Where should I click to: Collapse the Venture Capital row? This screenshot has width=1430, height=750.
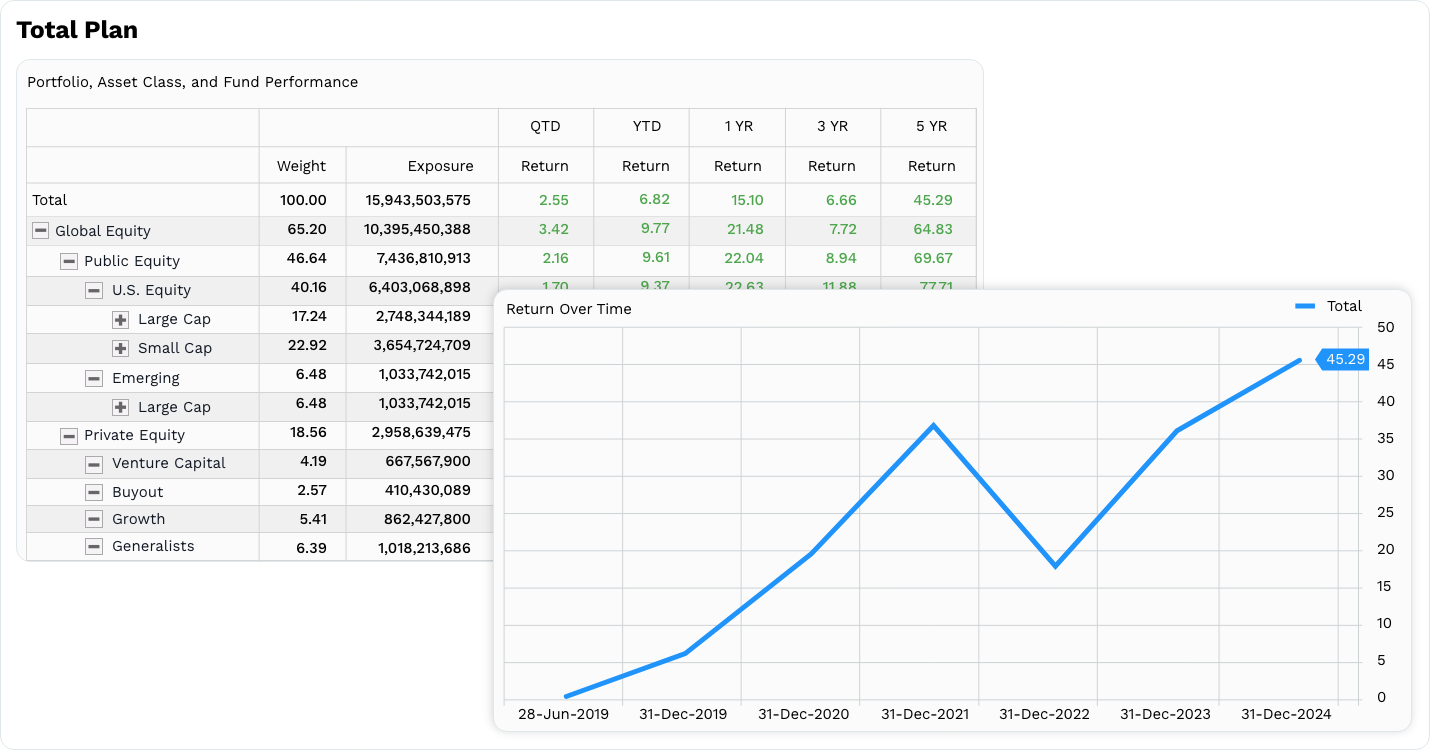coord(93,464)
